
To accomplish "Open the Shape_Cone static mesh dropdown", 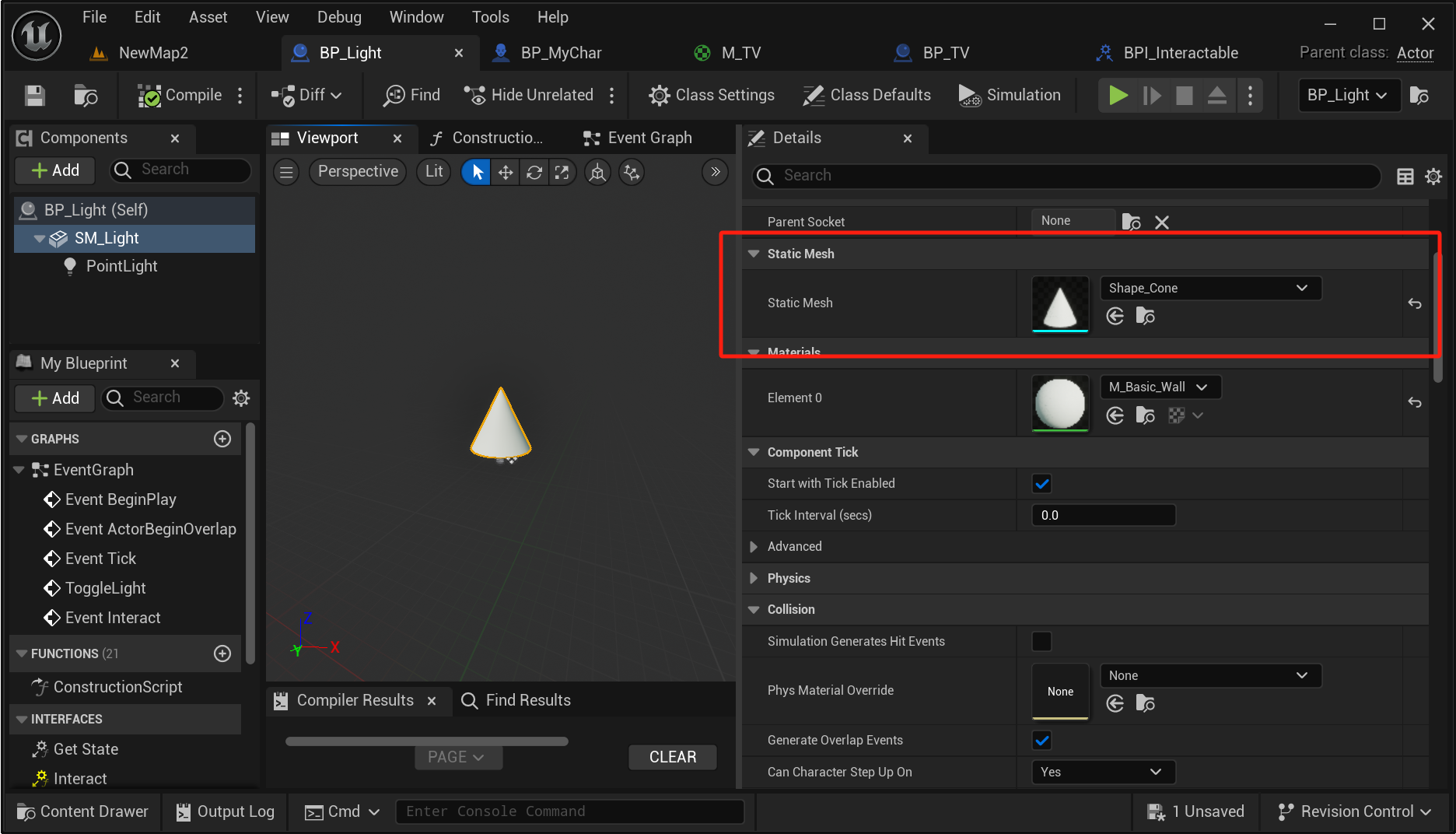I will [1210, 288].
